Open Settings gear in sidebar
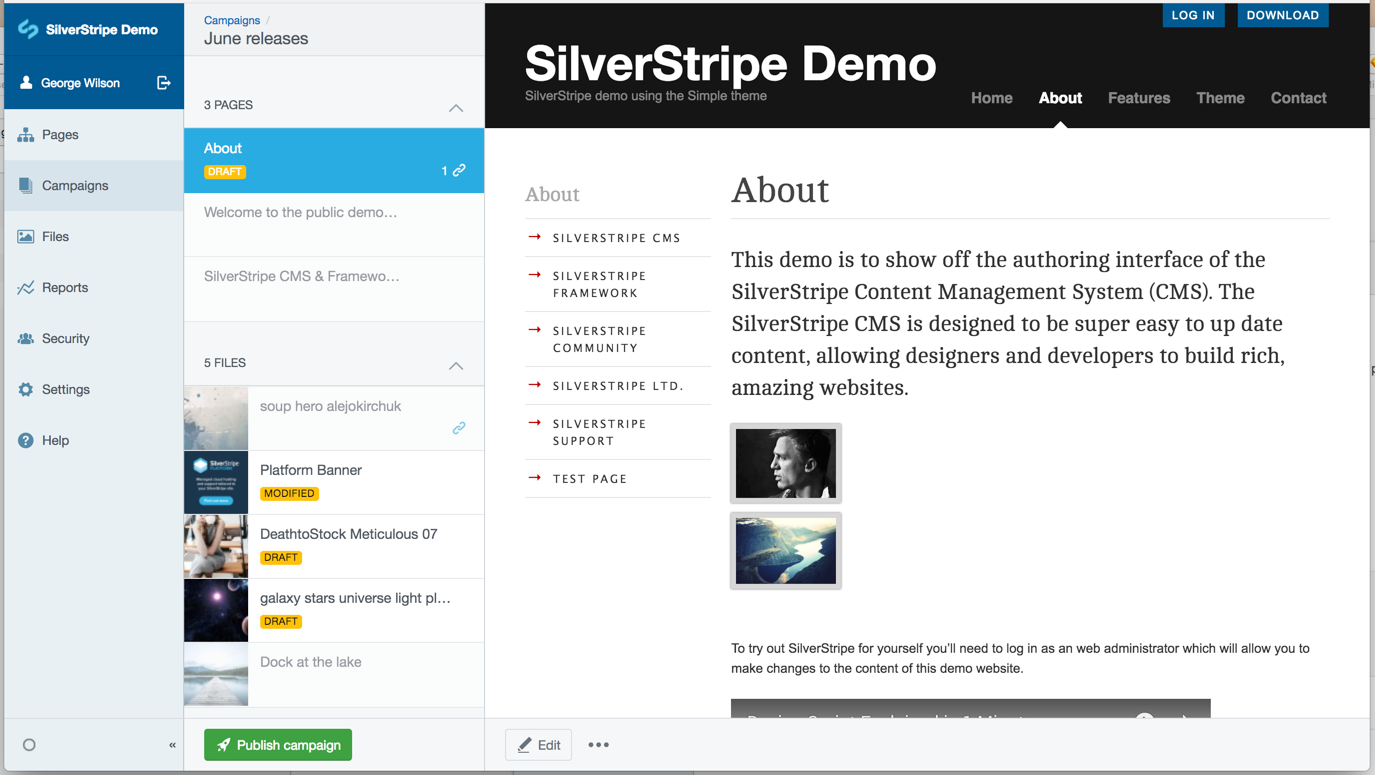 tap(26, 390)
